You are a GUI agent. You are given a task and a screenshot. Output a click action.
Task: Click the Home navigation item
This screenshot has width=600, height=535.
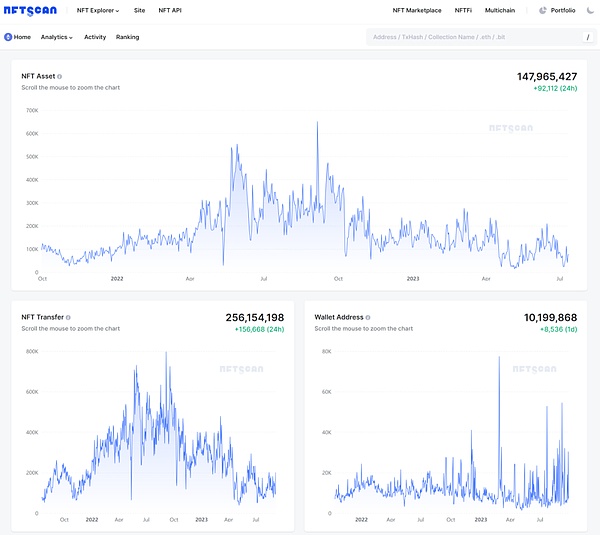click(22, 37)
